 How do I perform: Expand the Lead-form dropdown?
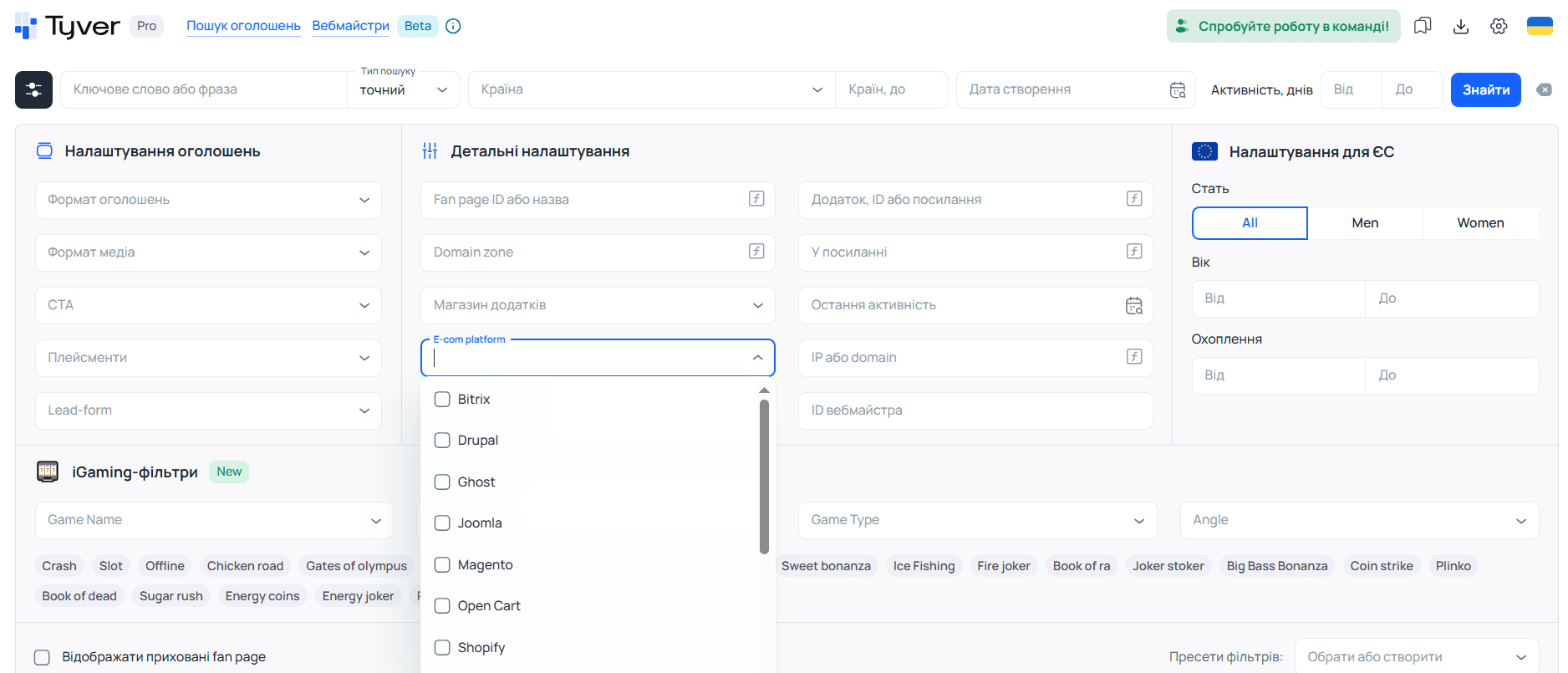(x=208, y=410)
